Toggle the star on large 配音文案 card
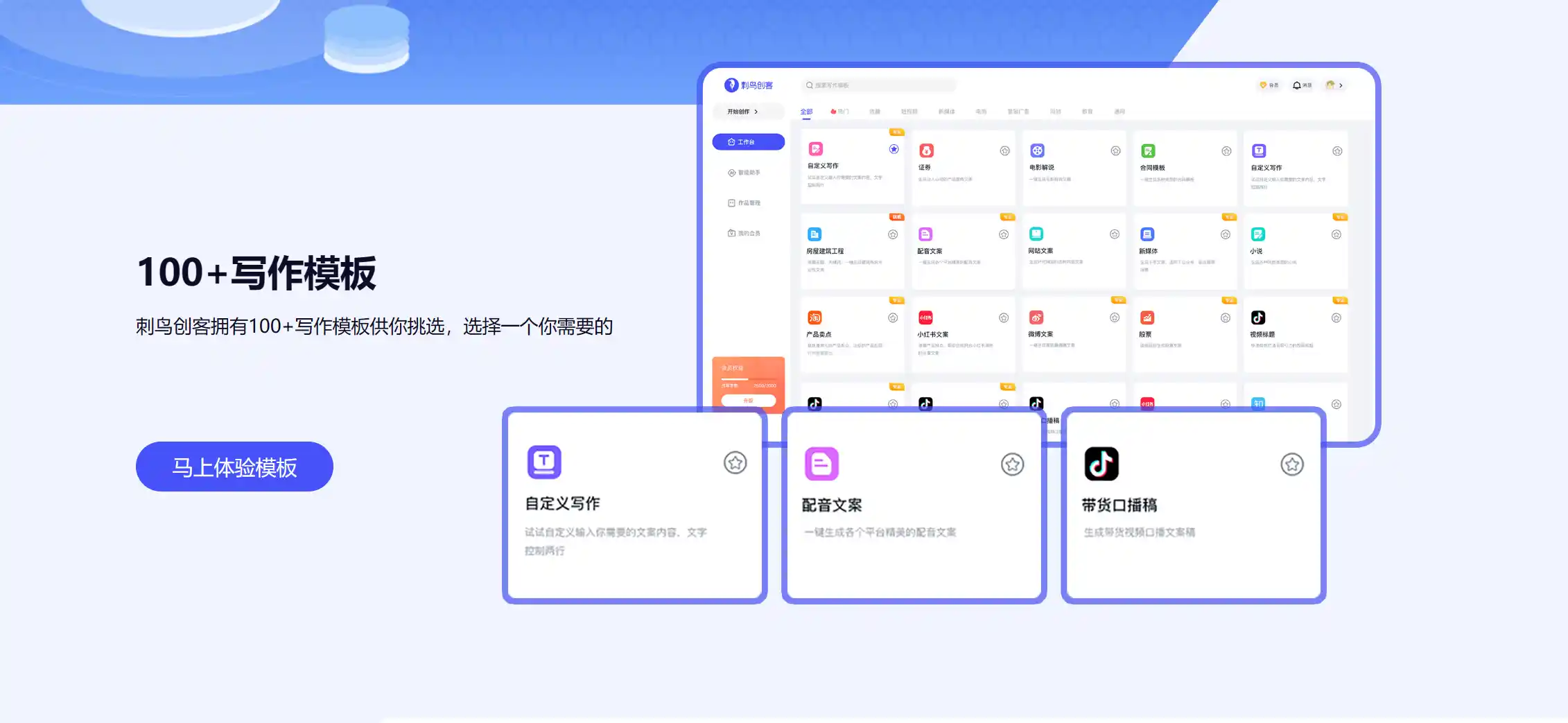The image size is (1568, 723). 1013,464
